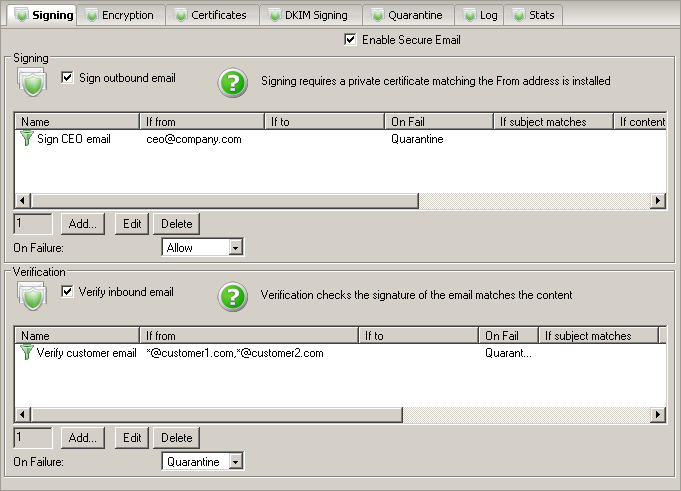This screenshot has width=681, height=491.
Task: Click the shield icon on Encryption tab
Action: tap(92, 15)
